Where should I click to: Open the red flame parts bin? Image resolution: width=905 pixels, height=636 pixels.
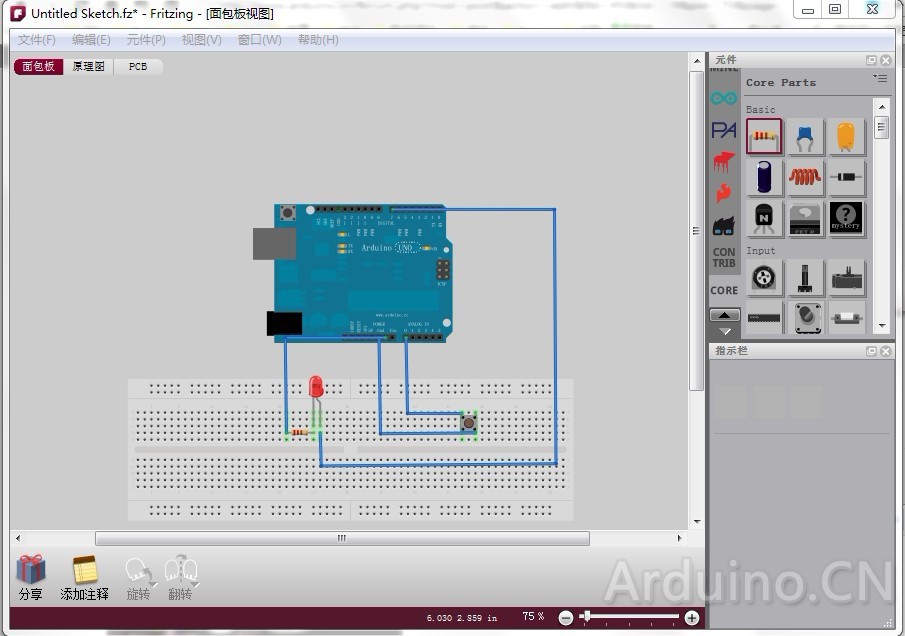point(724,193)
